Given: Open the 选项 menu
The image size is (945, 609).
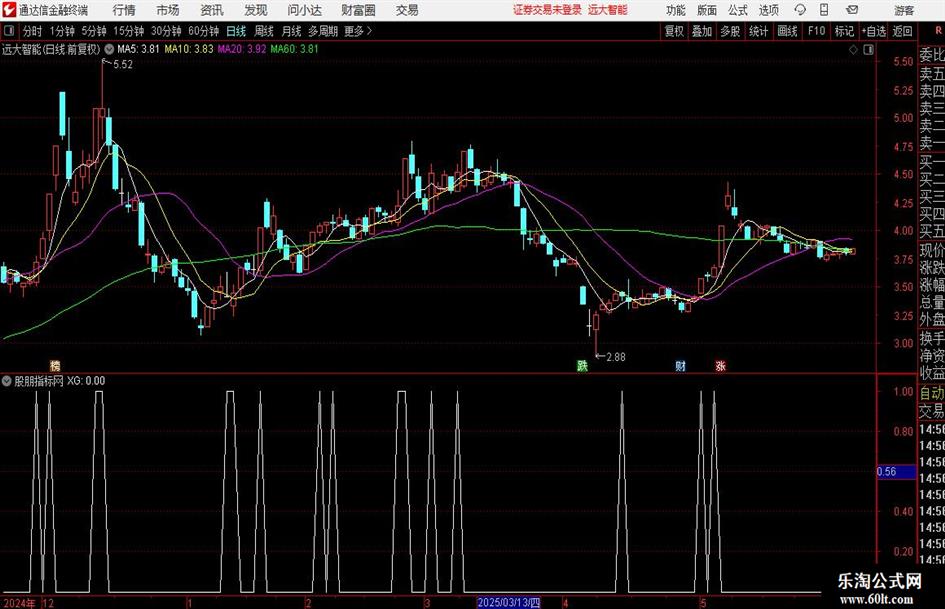Looking at the screenshot, I should (x=768, y=10).
